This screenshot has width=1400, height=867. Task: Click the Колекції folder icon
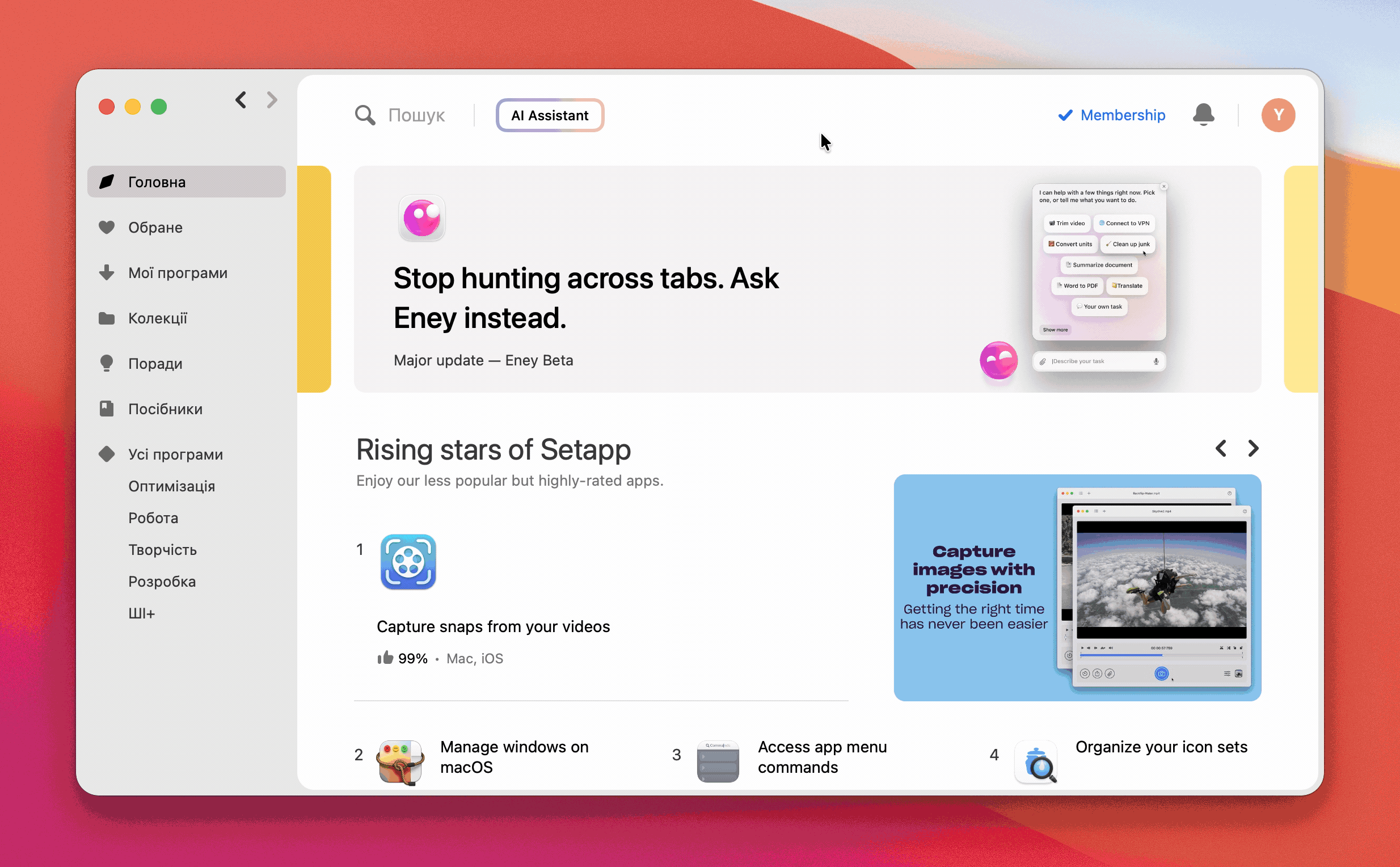click(107, 318)
